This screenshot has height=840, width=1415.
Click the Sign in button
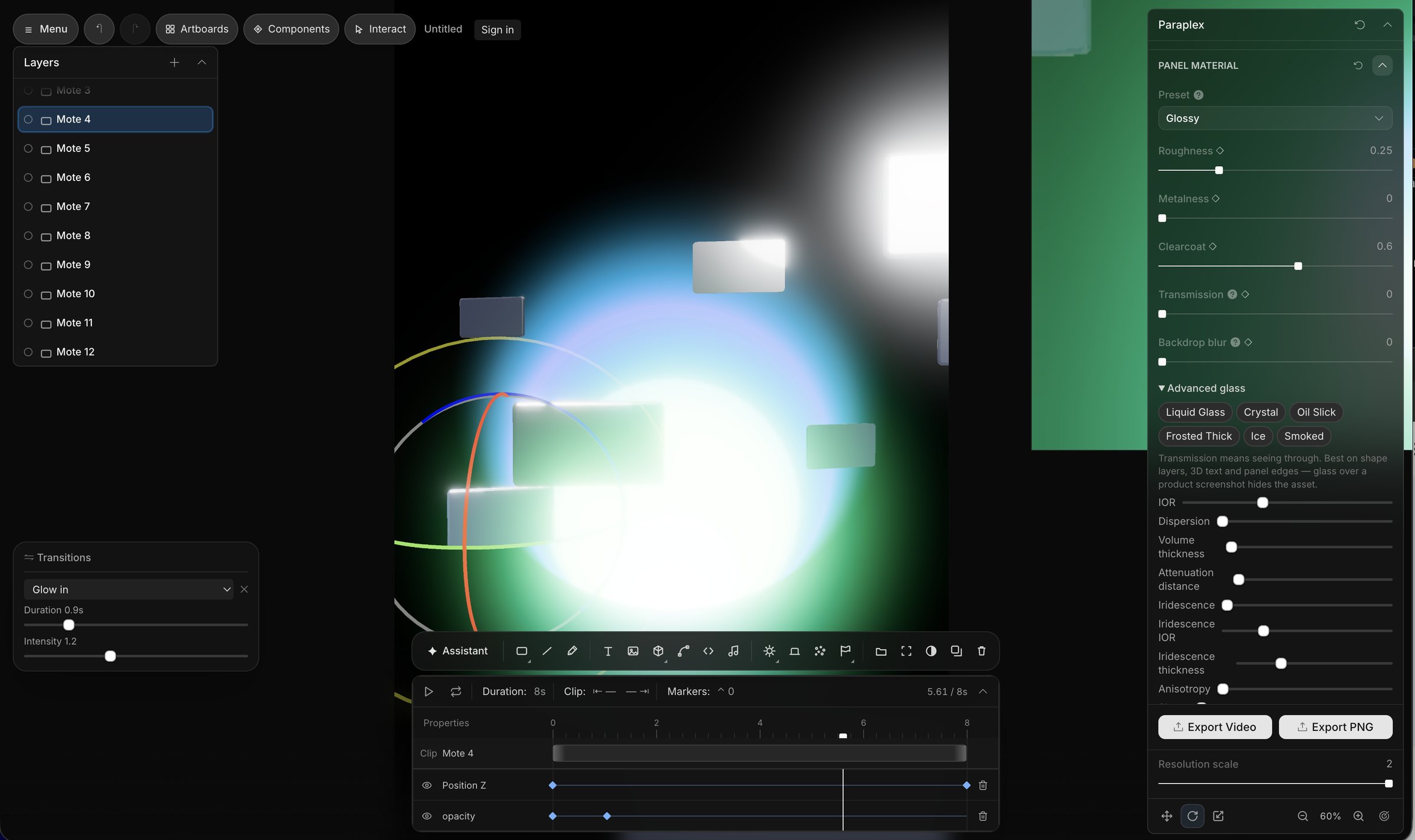pos(497,29)
